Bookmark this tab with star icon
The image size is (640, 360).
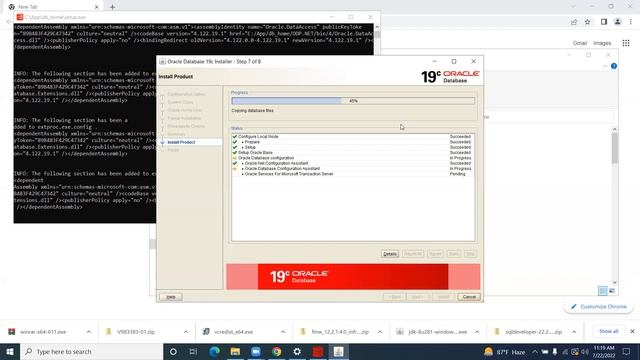point(587,22)
